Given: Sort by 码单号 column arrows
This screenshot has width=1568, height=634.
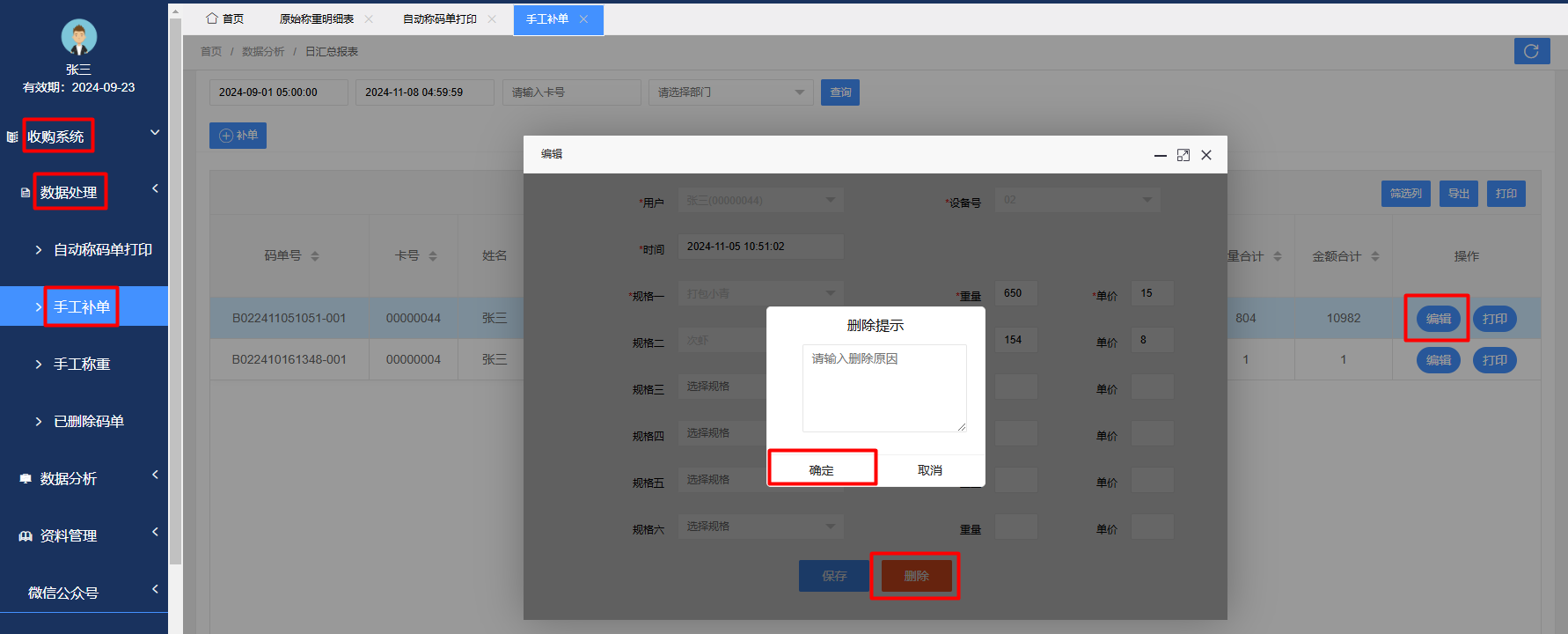Looking at the screenshot, I should coord(315,256).
